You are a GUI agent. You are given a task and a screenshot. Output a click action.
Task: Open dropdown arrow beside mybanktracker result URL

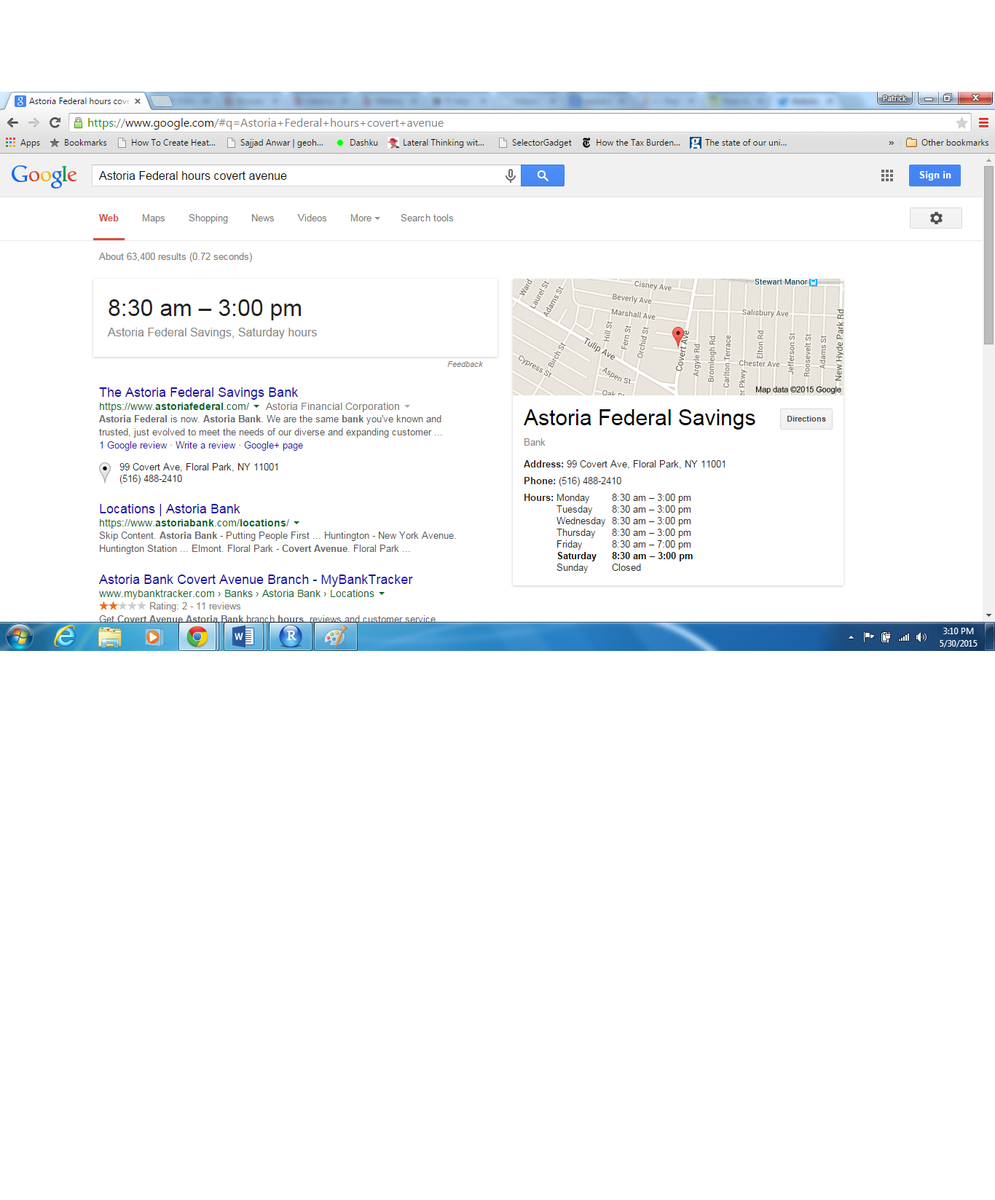point(382,594)
